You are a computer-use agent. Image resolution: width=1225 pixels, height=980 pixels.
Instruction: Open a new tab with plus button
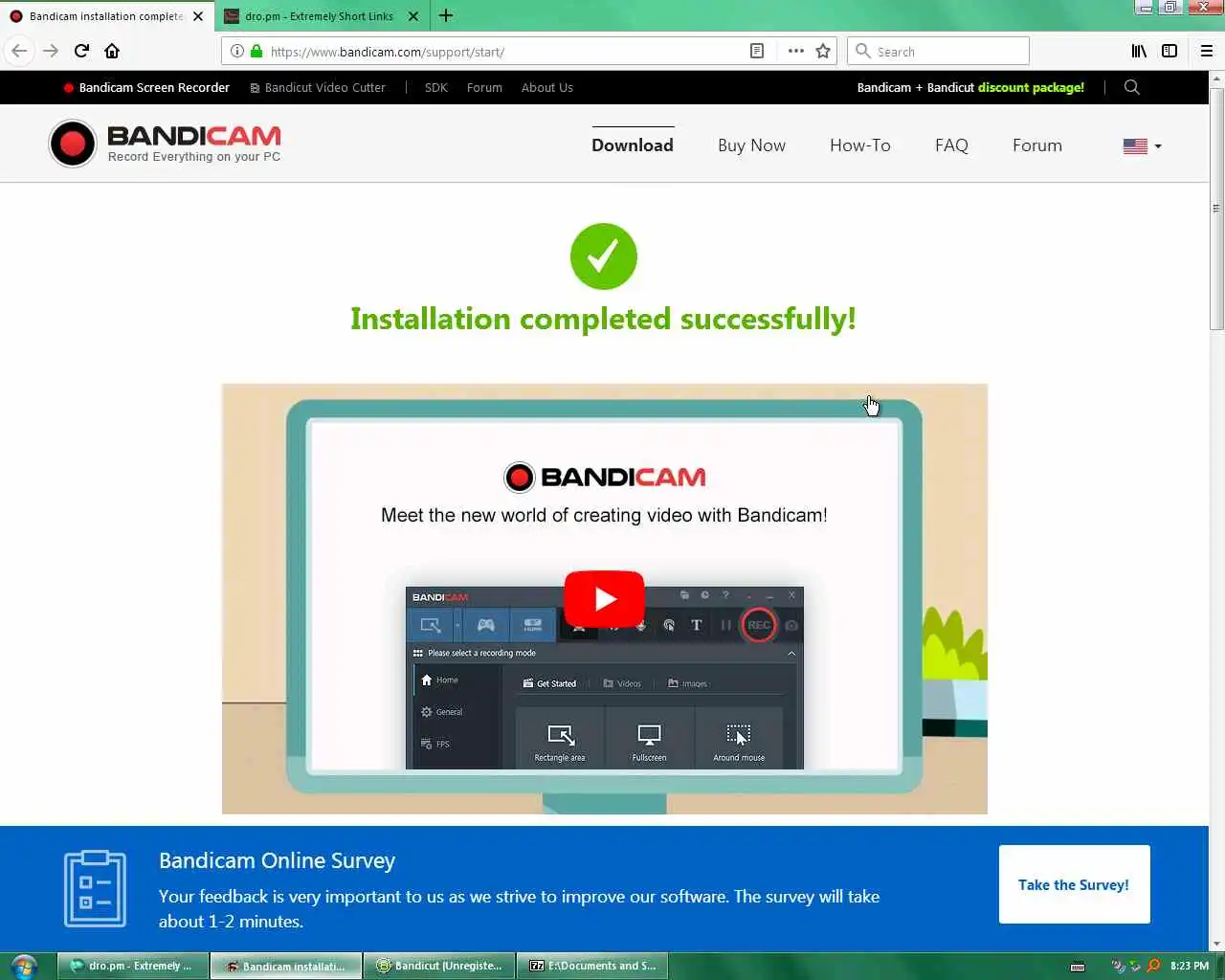point(446,15)
